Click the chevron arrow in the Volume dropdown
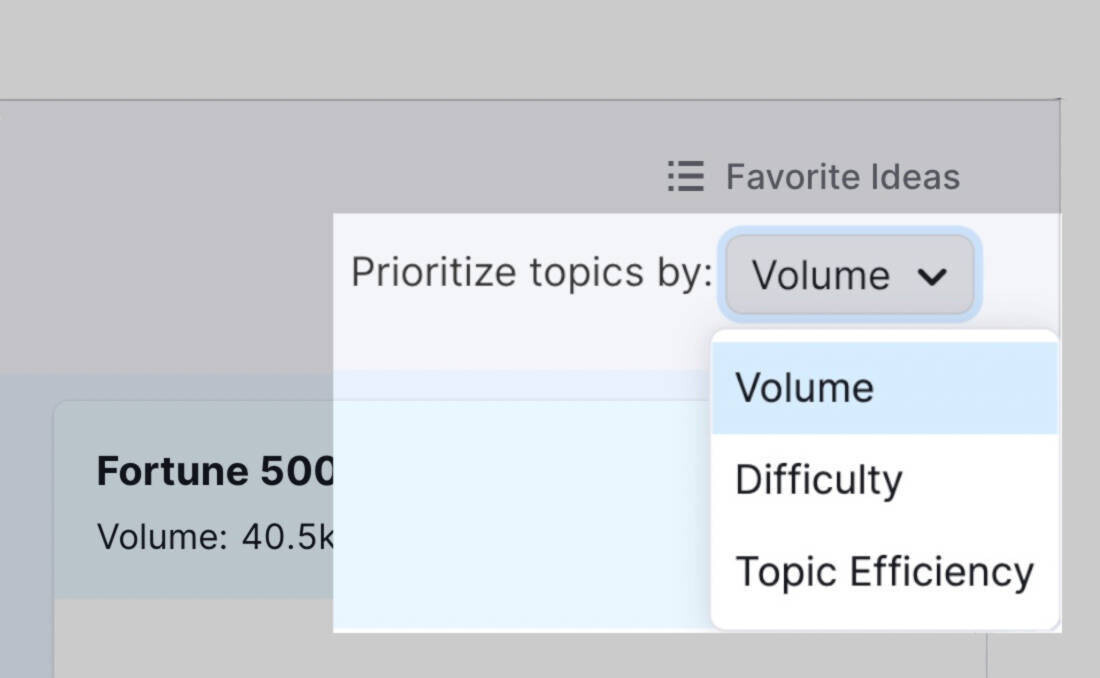The image size is (1100, 678). [x=932, y=276]
